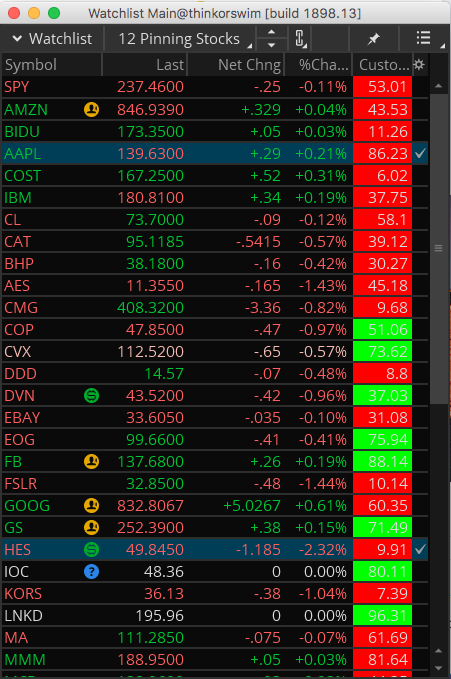Select the BIDU symbol

pyautogui.click(x=22, y=131)
